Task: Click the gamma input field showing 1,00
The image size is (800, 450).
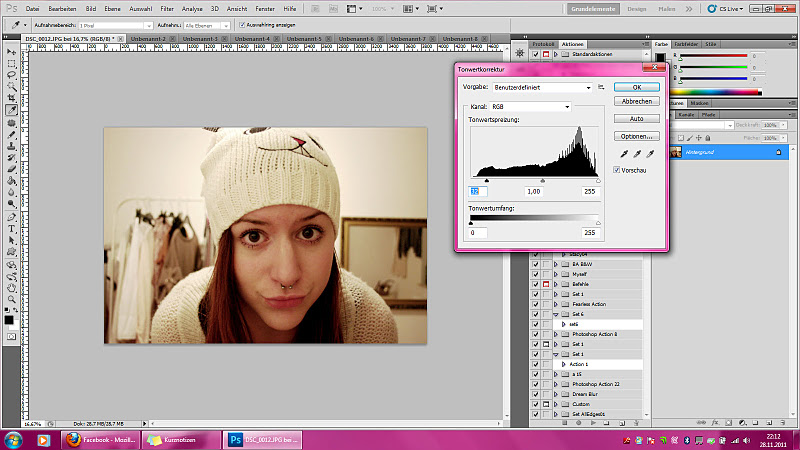Action: click(533, 191)
